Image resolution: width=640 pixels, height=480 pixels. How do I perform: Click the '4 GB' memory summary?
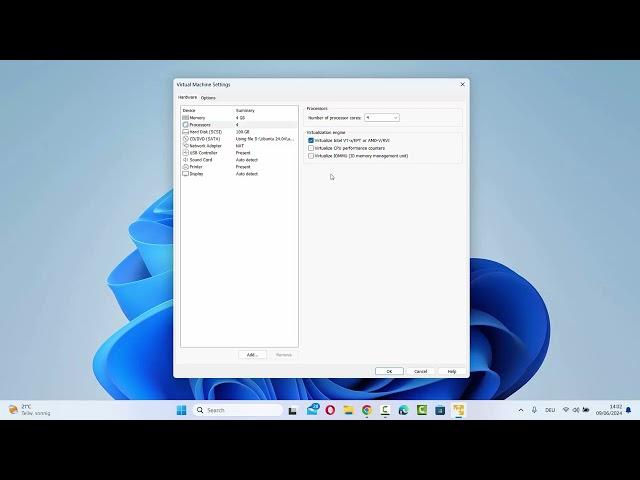(x=240, y=118)
